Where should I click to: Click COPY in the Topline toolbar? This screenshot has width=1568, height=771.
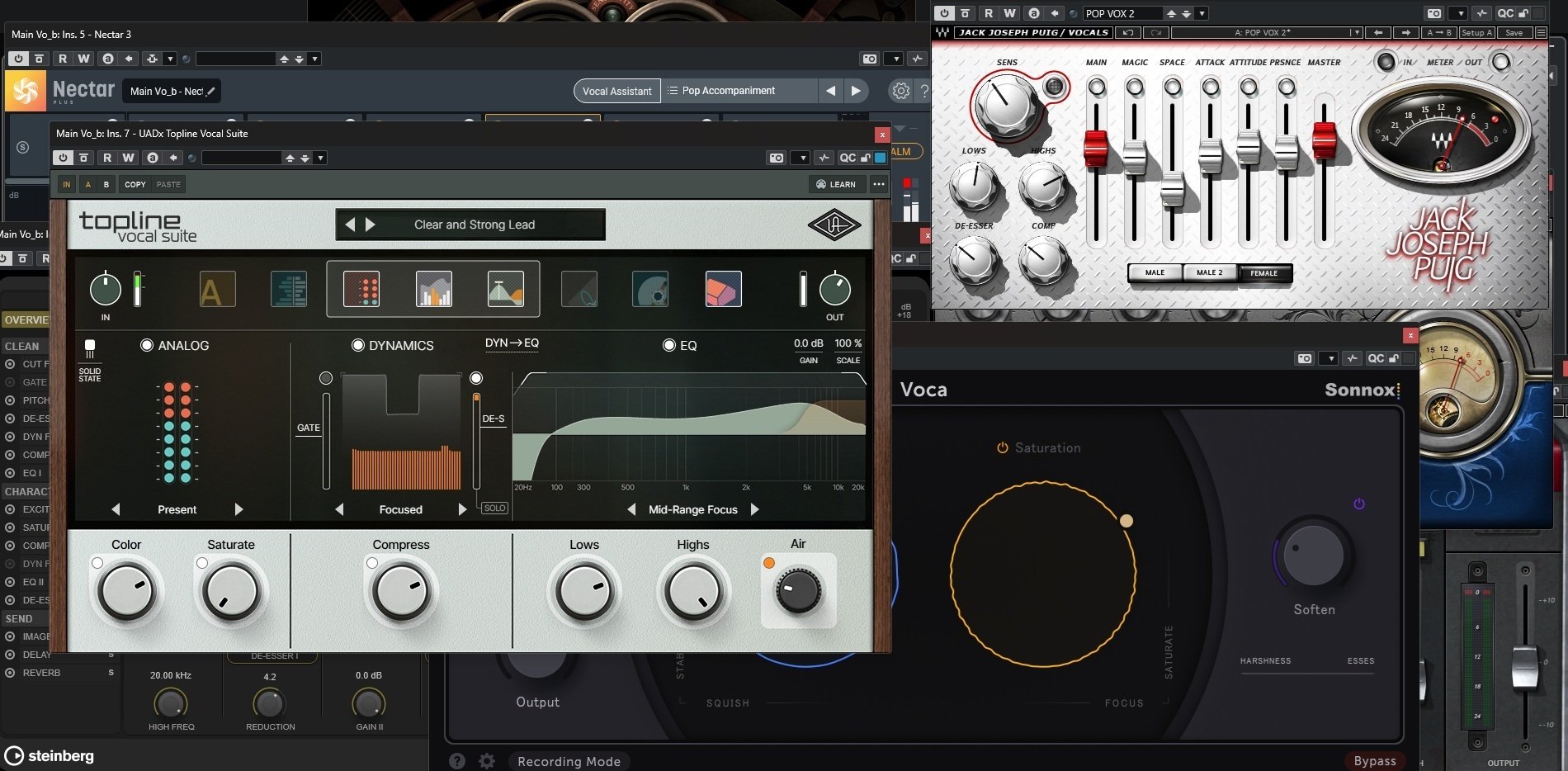(135, 184)
